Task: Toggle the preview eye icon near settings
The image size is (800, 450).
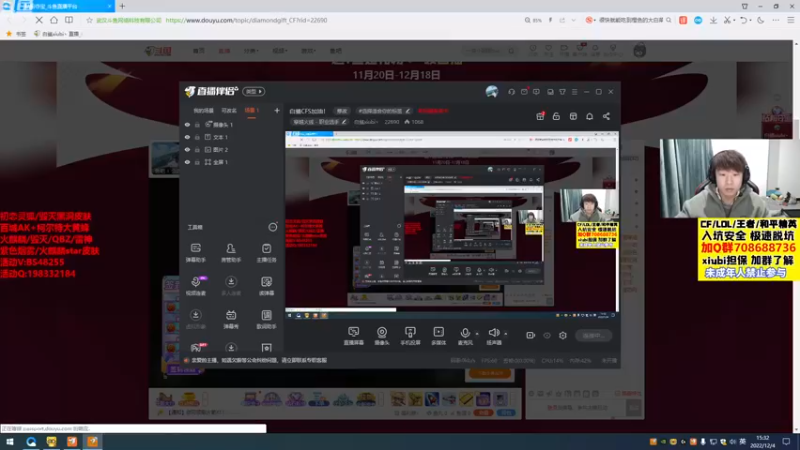Action: click(547, 335)
